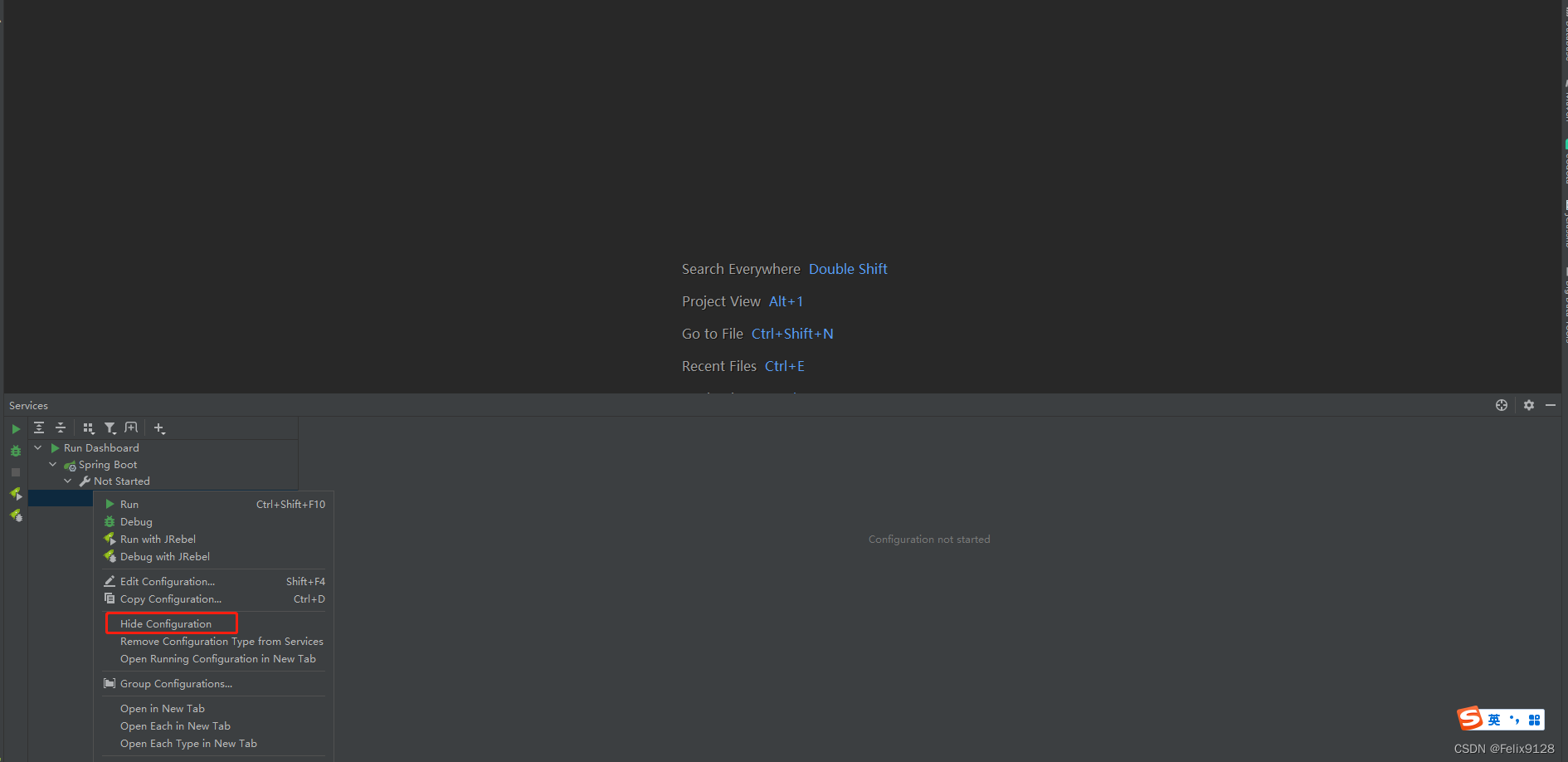The image size is (1568, 762).
Task: Select the Run Dashboard tree item
Action: (101, 447)
